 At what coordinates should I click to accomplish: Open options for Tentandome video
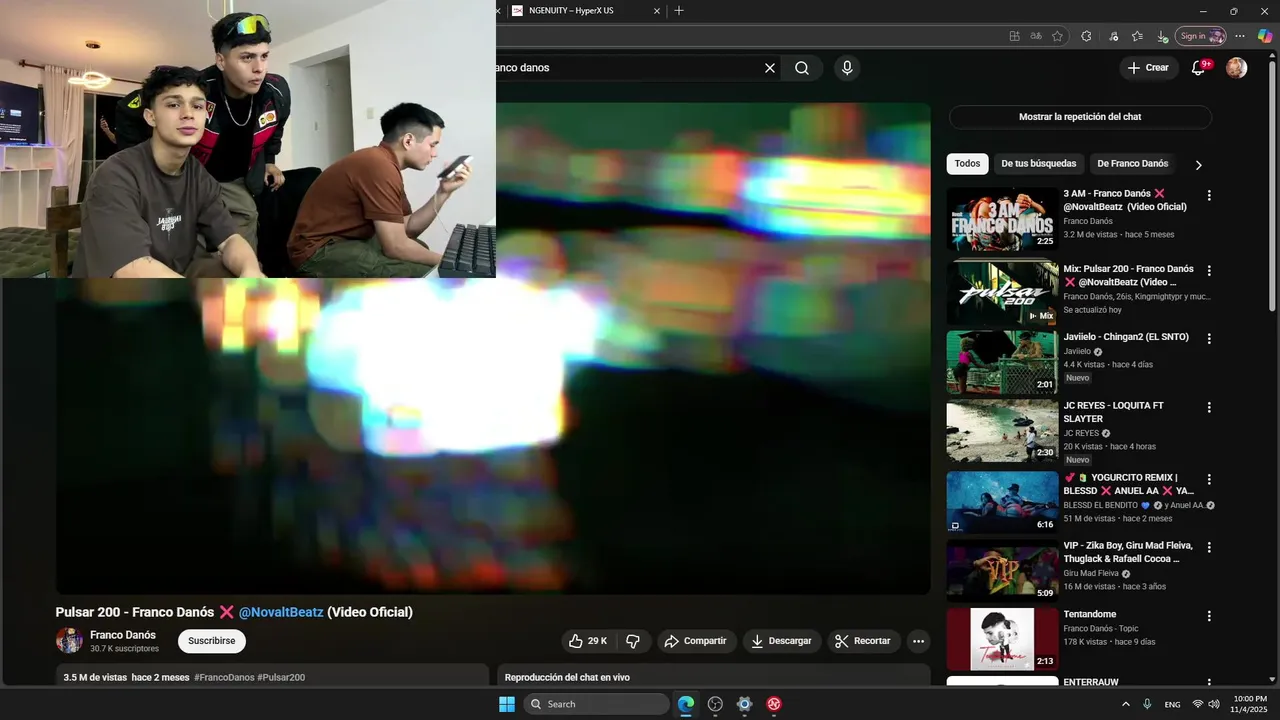pyautogui.click(x=1209, y=616)
